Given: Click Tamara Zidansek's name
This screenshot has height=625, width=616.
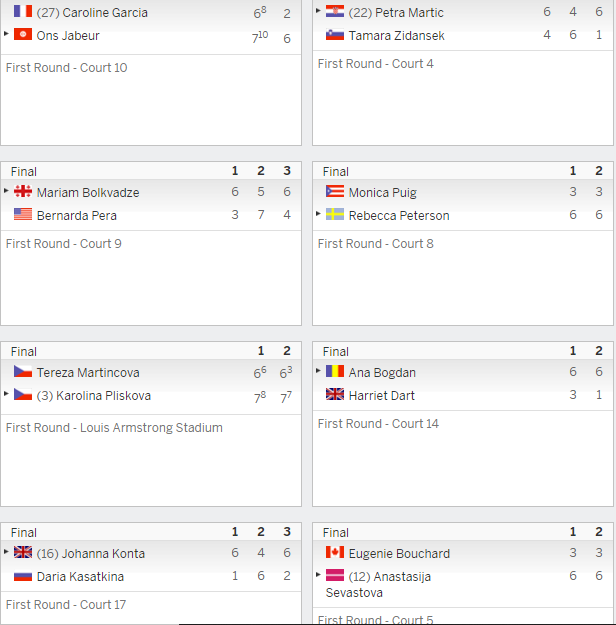Looking at the screenshot, I should coord(396,36).
